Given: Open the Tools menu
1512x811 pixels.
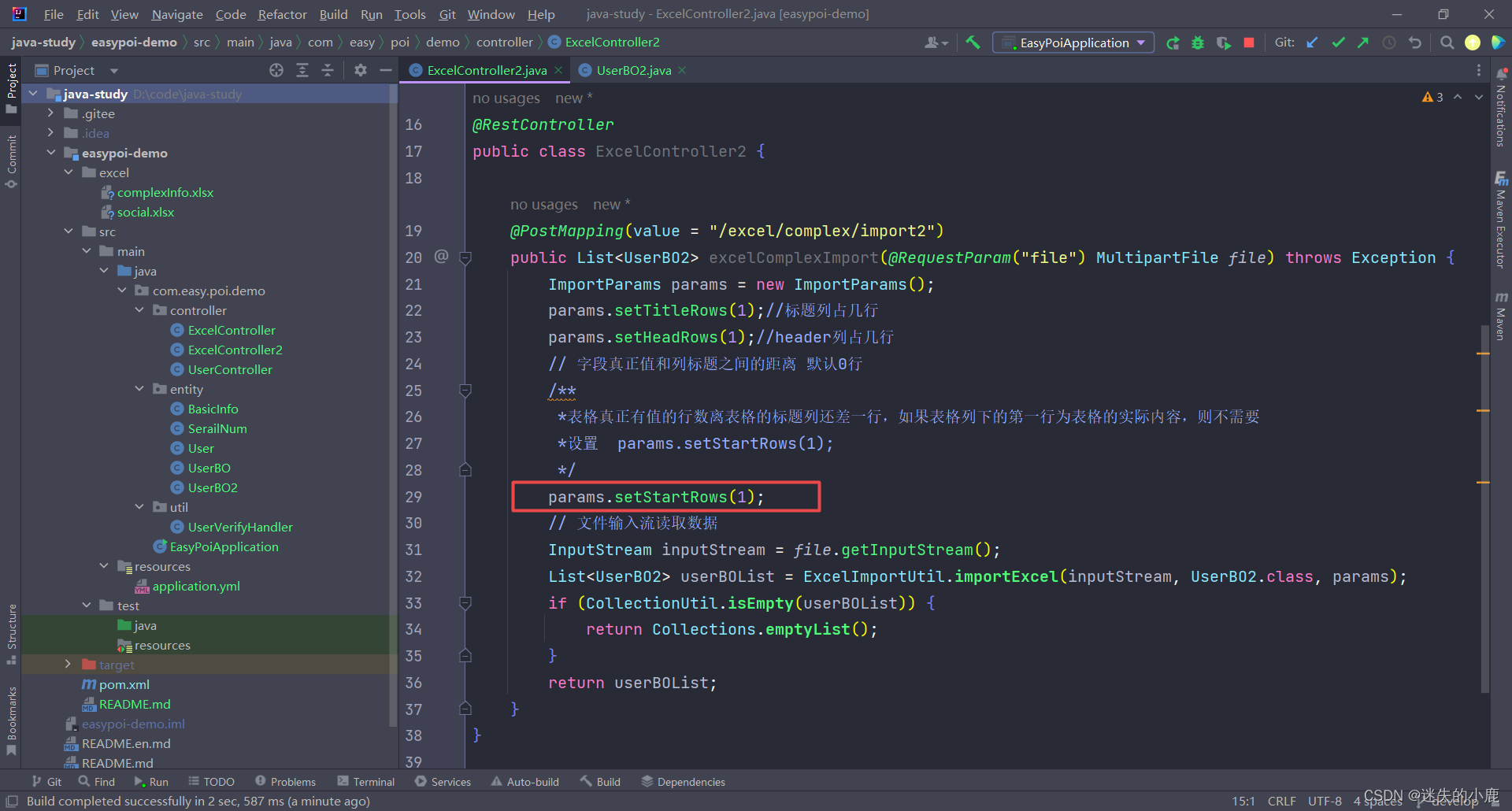Looking at the screenshot, I should click(409, 14).
